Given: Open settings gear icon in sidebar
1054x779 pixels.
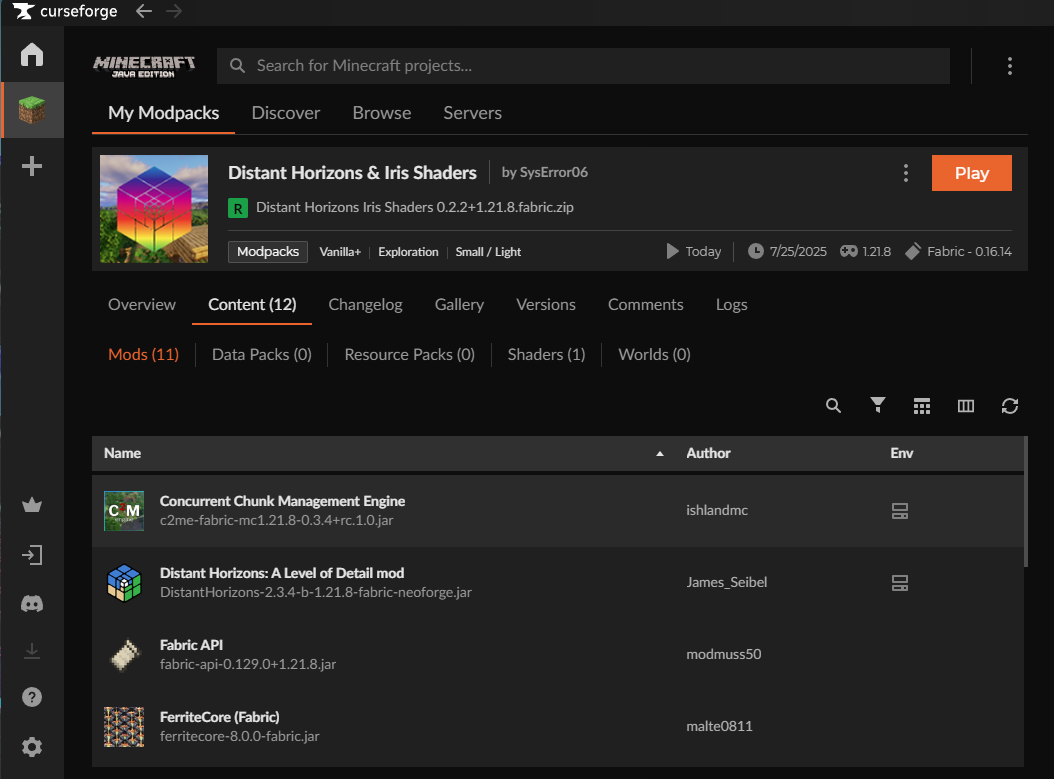Looking at the screenshot, I should tap(32, 747).
